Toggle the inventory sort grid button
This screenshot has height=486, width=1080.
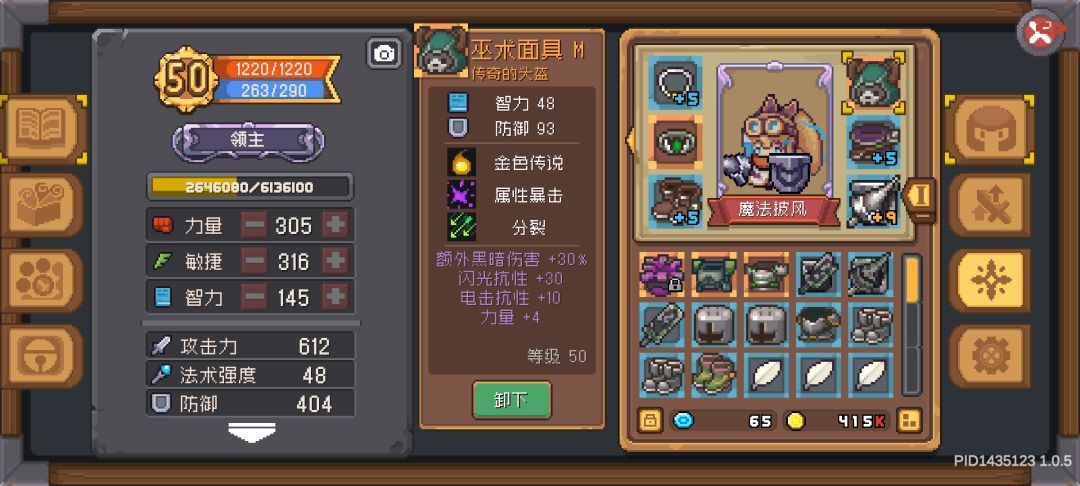click(909, 421)
